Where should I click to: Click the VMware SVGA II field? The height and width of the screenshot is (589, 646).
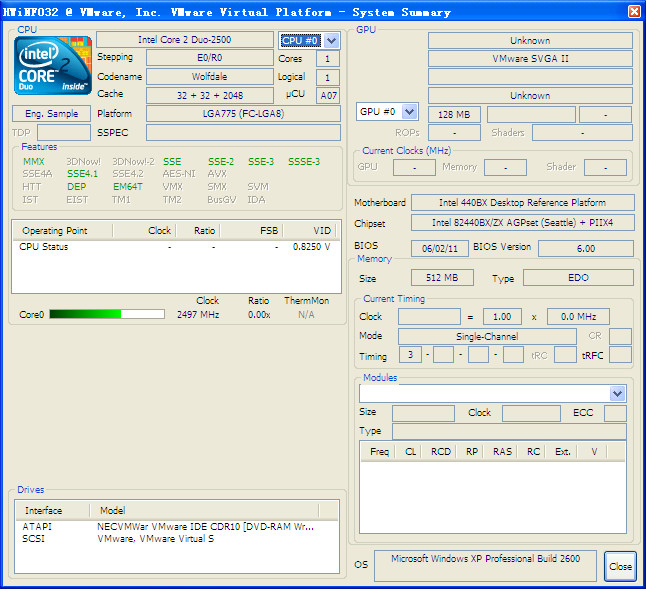pyautogui.click(x=530, y=59)
